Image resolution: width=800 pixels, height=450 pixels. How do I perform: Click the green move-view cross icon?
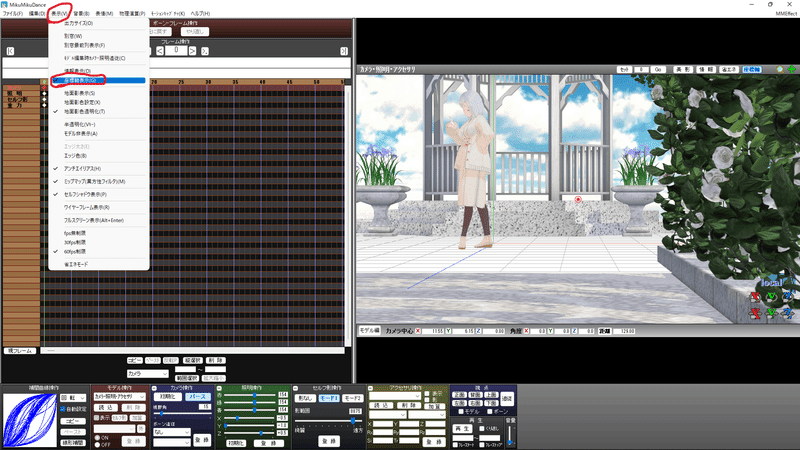click(791, 69)
